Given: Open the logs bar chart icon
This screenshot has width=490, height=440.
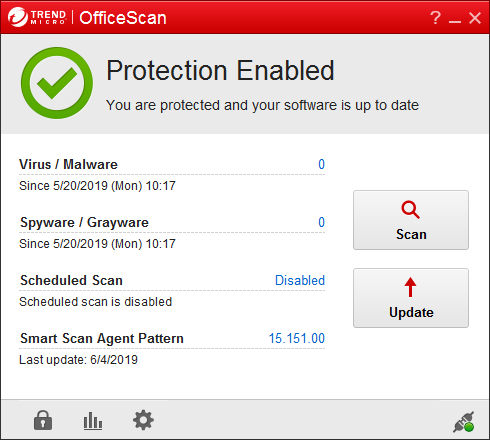Looking at the screenshot, I should pyautogui.click(x=93, y=420).
